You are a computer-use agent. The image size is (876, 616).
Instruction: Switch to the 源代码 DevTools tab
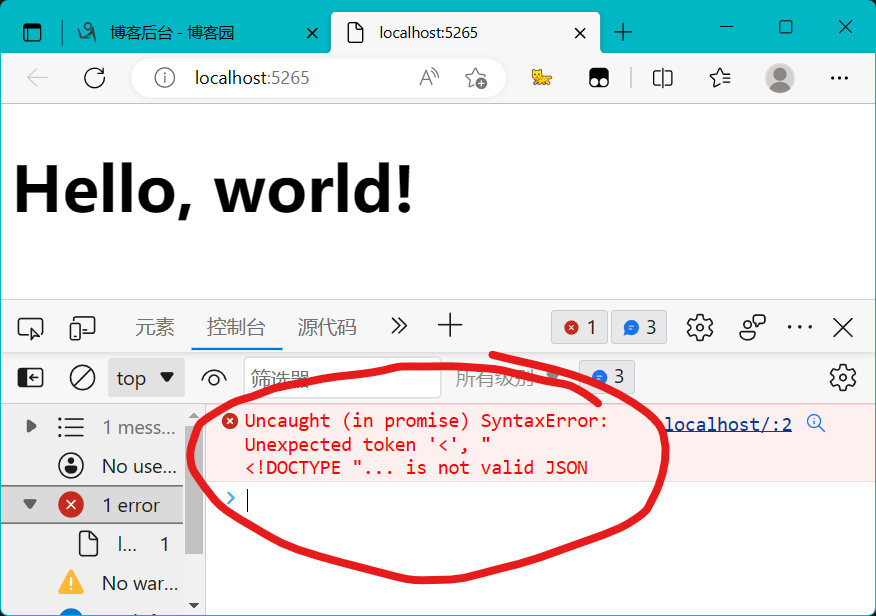[327, 327]
